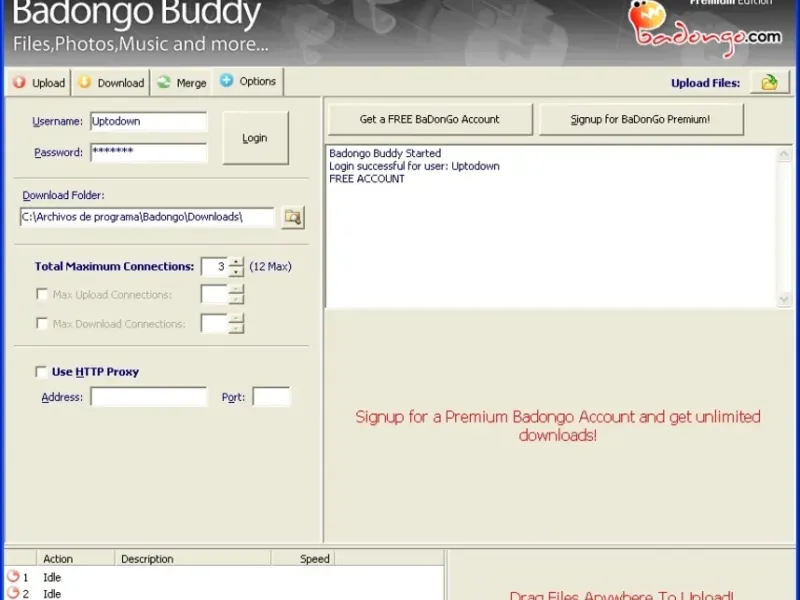Click the log scrollbar up arrow

pyautogui.click(x=784, y=155)
